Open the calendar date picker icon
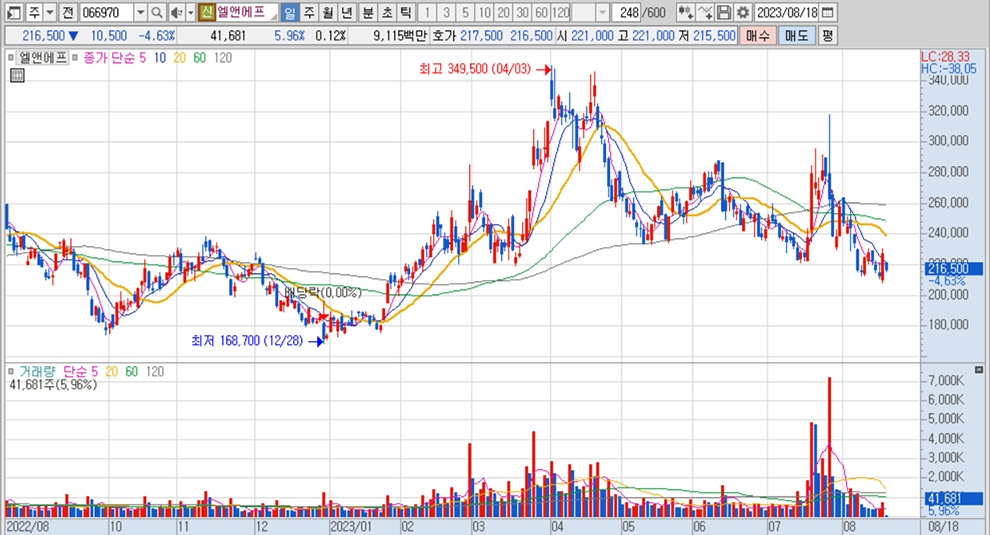Screen dimensions: 990x535 [x=827, y=13]
